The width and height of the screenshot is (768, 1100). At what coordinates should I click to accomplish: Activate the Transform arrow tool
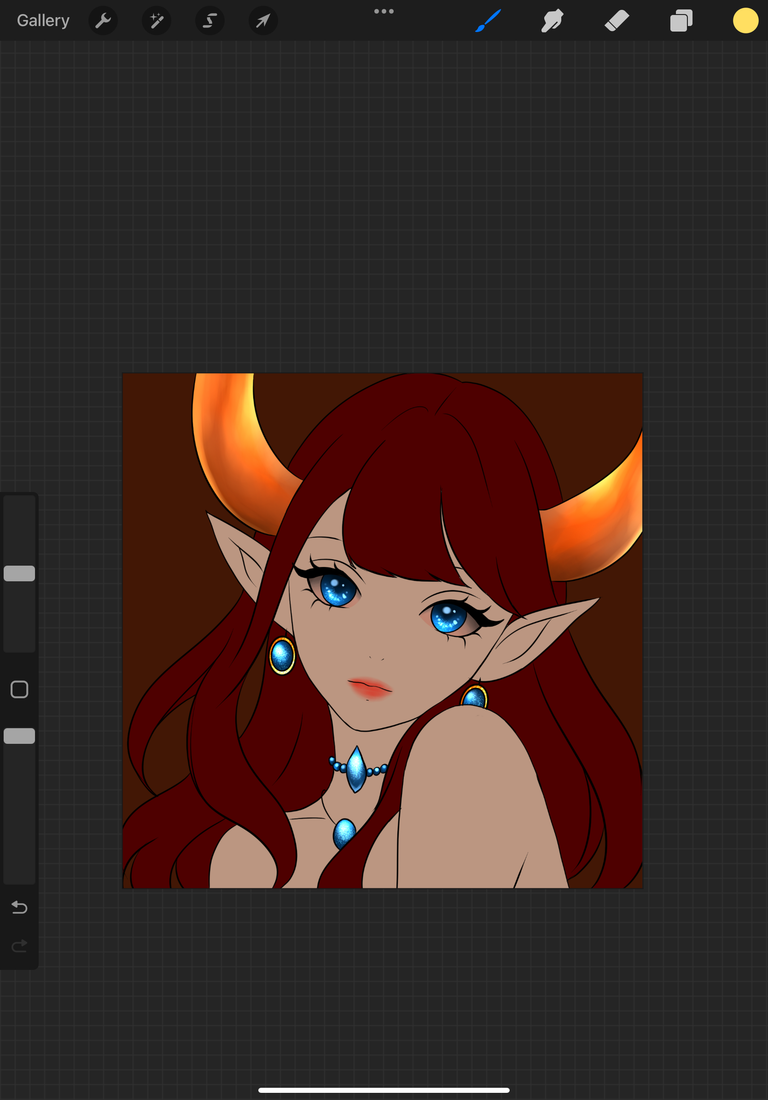[x=263, y=20]
